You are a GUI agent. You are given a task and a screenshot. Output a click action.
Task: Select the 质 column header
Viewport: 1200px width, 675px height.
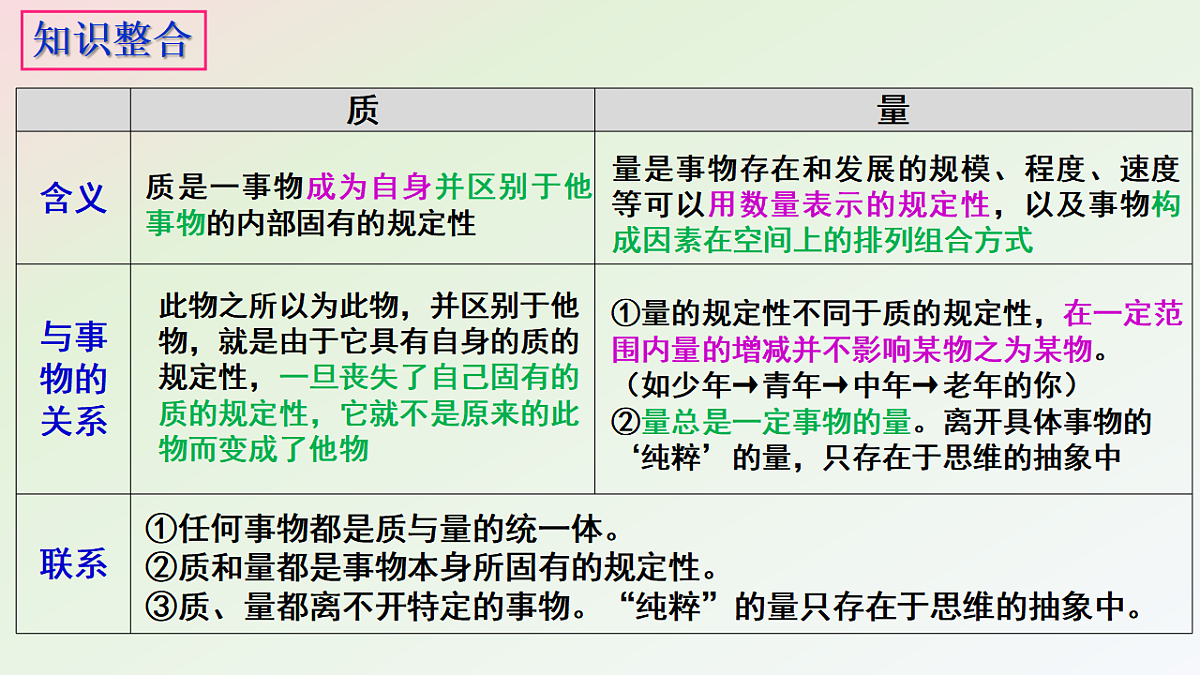pos(362,110)
